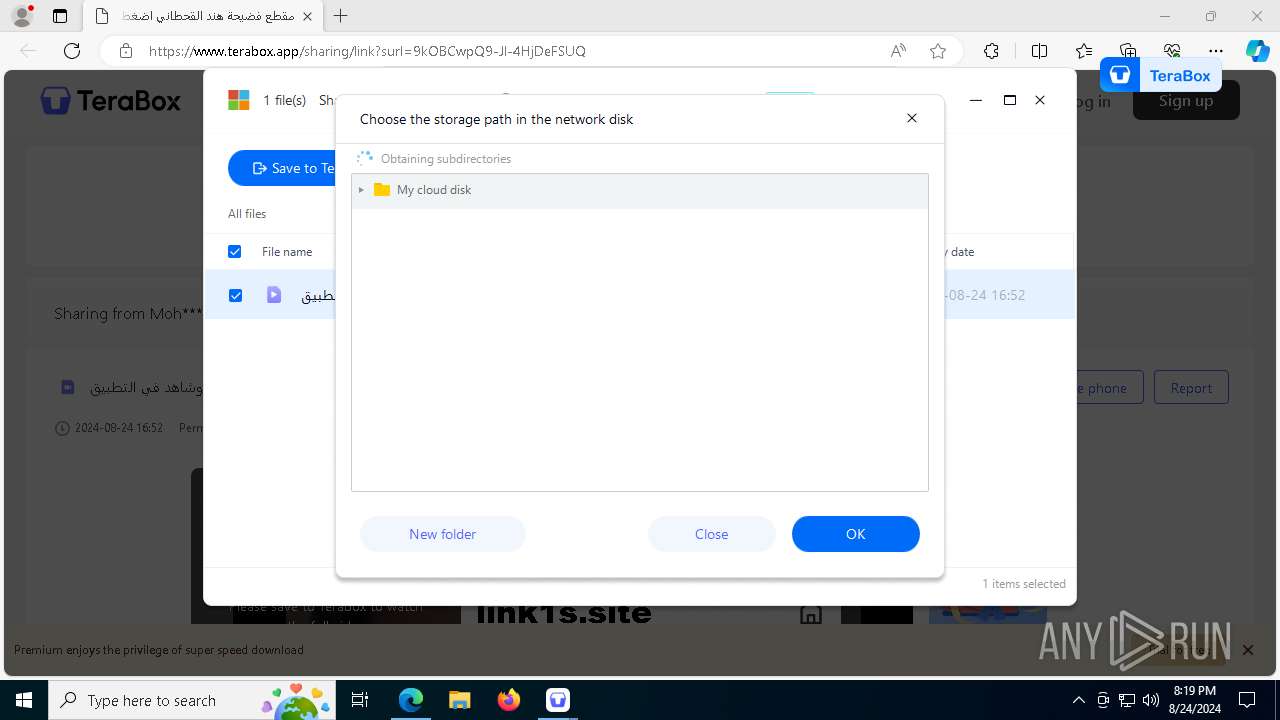The image size is (1280, 720).
Task: Close the TeraBox share window
Action: click(1040, 100)
